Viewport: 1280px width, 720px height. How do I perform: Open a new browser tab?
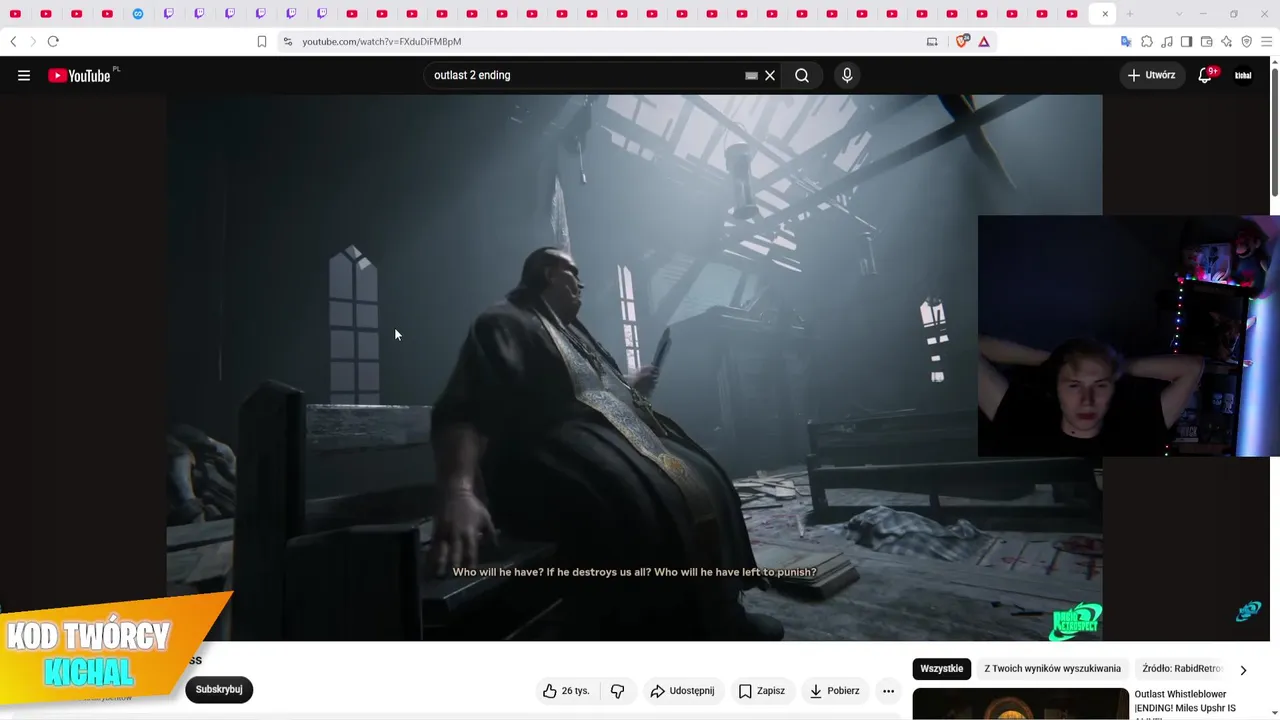point(1130,14)
